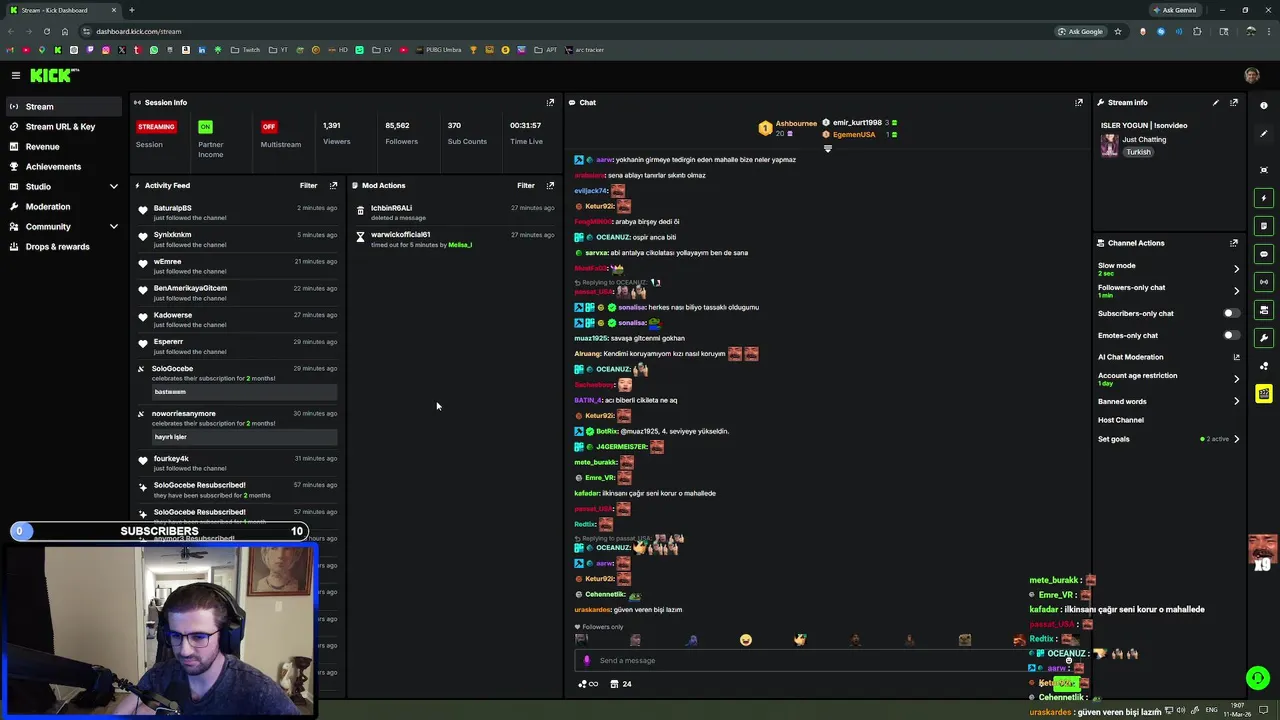The height and width of the screenshot is (720, 1280).
Task: Open the Stream sidebar item
Action: (x=62, y=106)
